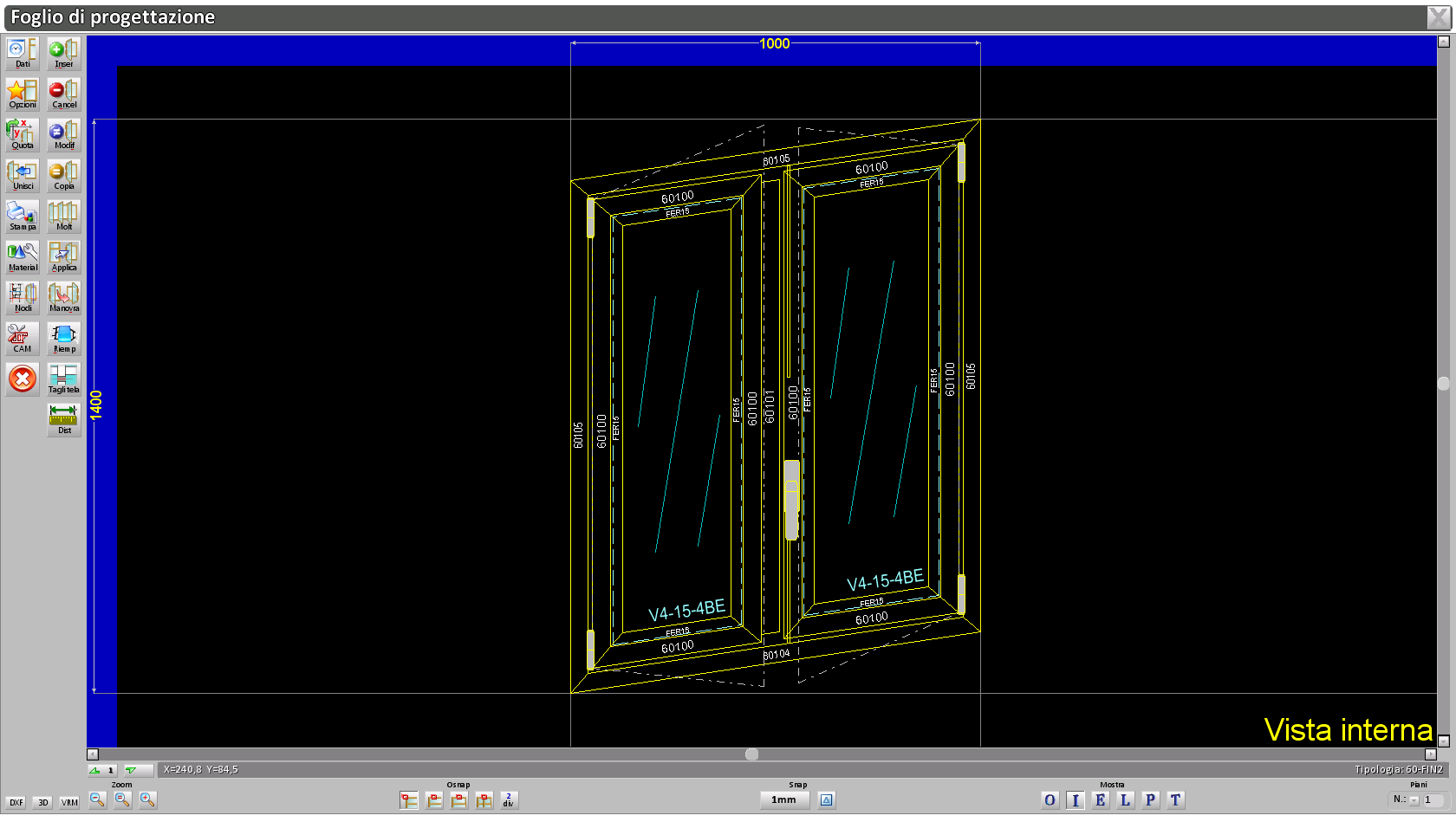1456x822 pixels.
Task: Open the CAM tool
Action: 23,339
